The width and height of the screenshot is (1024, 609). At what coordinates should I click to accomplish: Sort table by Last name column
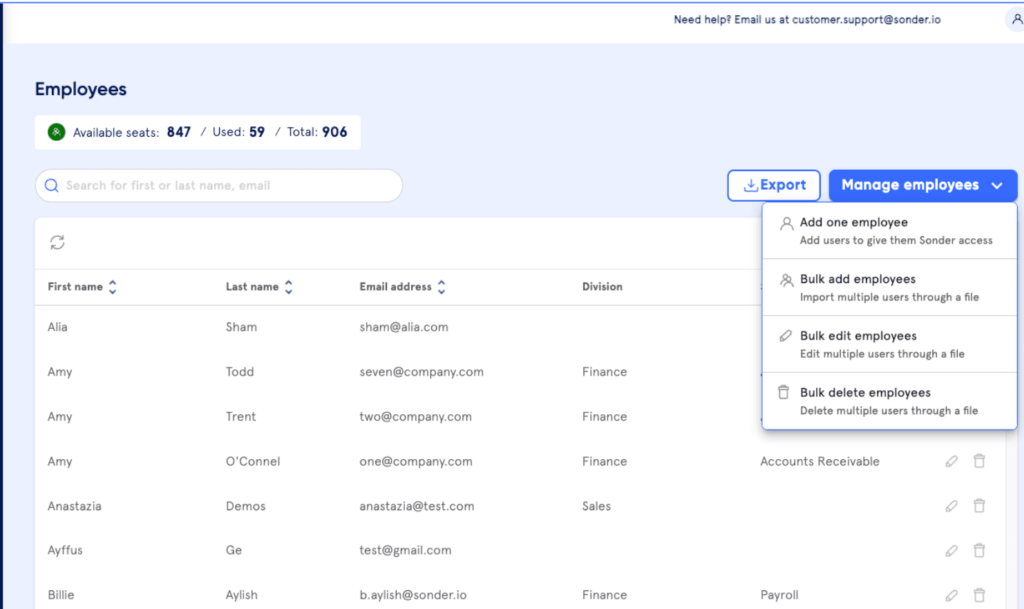pos(288,287)
